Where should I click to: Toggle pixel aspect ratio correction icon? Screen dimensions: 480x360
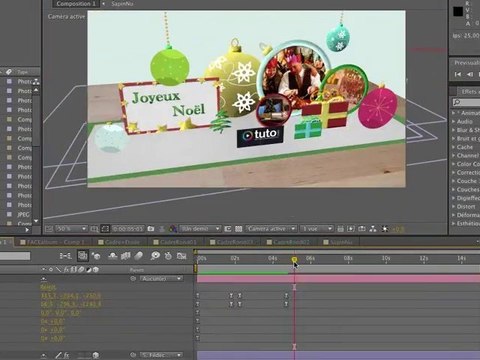pos(340,229)
